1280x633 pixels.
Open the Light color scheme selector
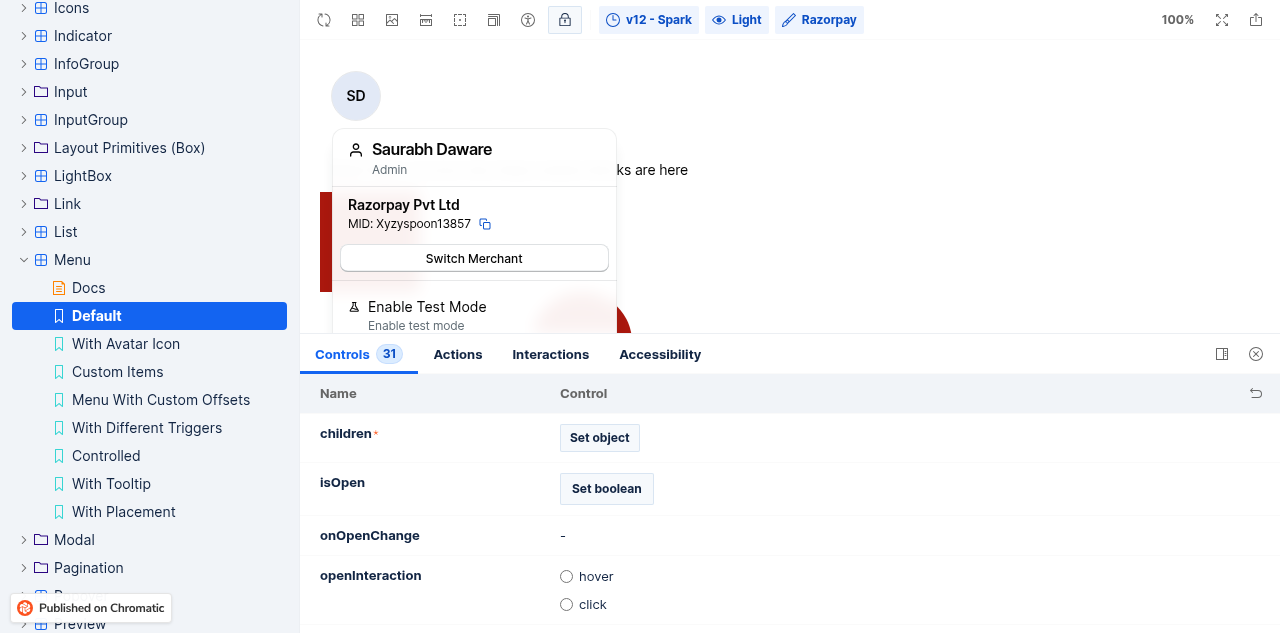[737, 20]
